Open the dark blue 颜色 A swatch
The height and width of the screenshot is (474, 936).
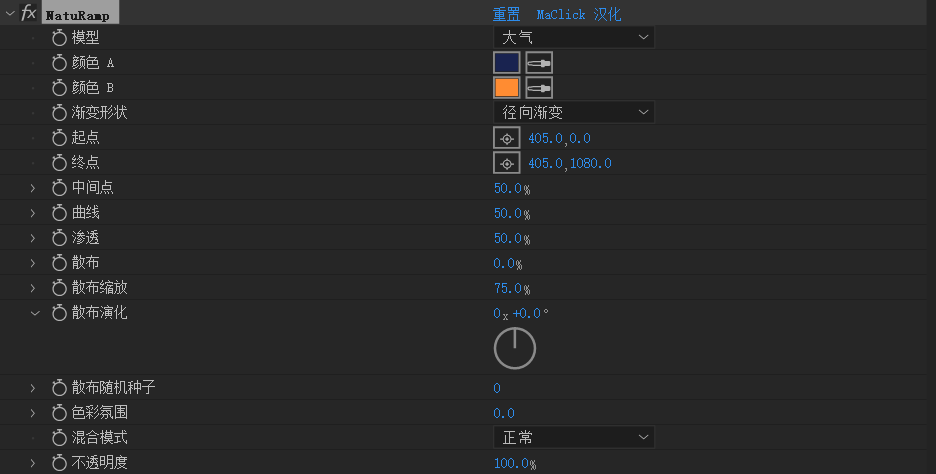(x=506, y=63)
